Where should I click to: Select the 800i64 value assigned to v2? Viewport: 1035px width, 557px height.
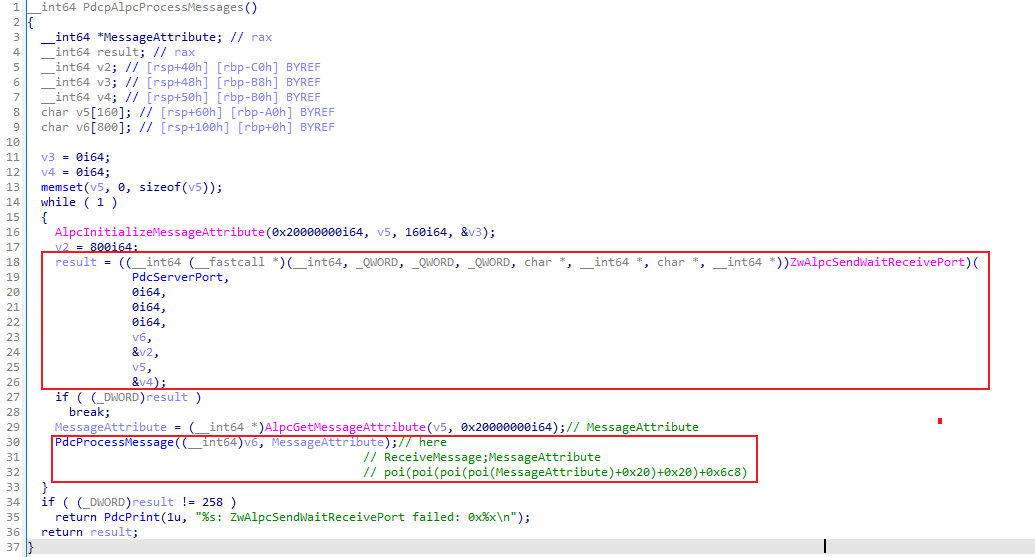(114, 247)
